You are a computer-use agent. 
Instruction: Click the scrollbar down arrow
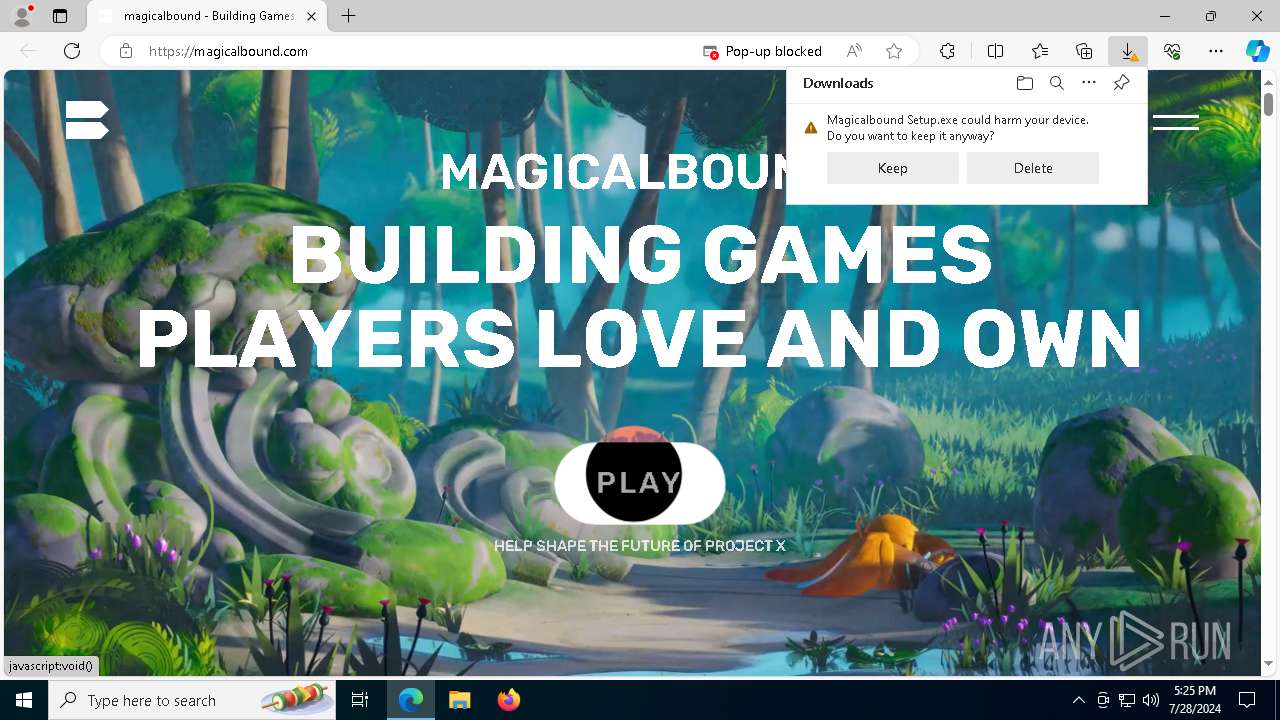coord(1268,664)
